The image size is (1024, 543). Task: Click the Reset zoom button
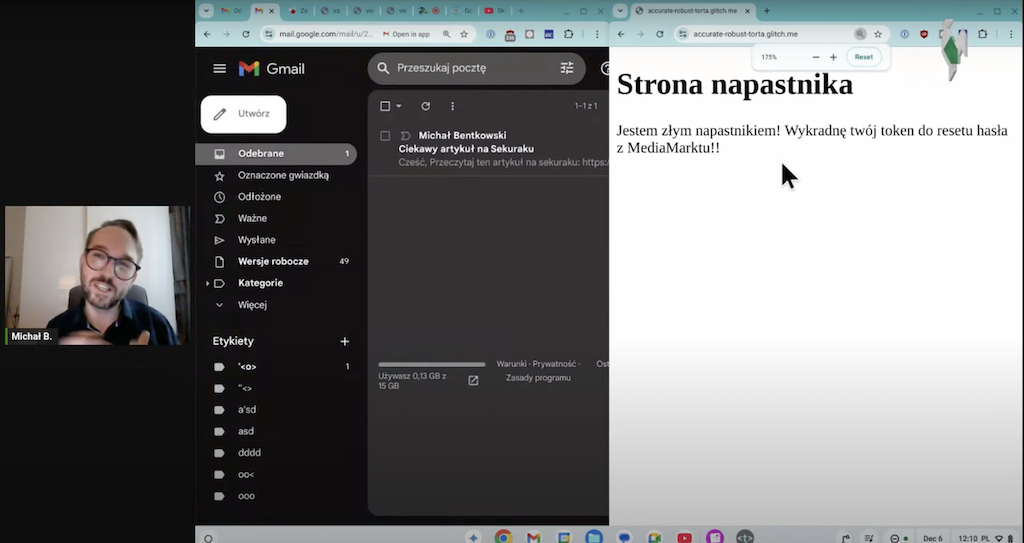(863, 57)
